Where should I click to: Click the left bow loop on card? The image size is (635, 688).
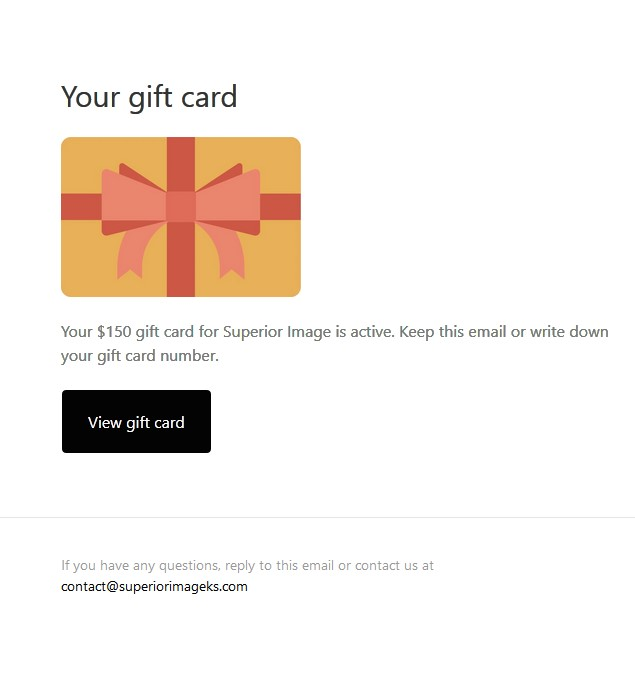click(134, 200)
